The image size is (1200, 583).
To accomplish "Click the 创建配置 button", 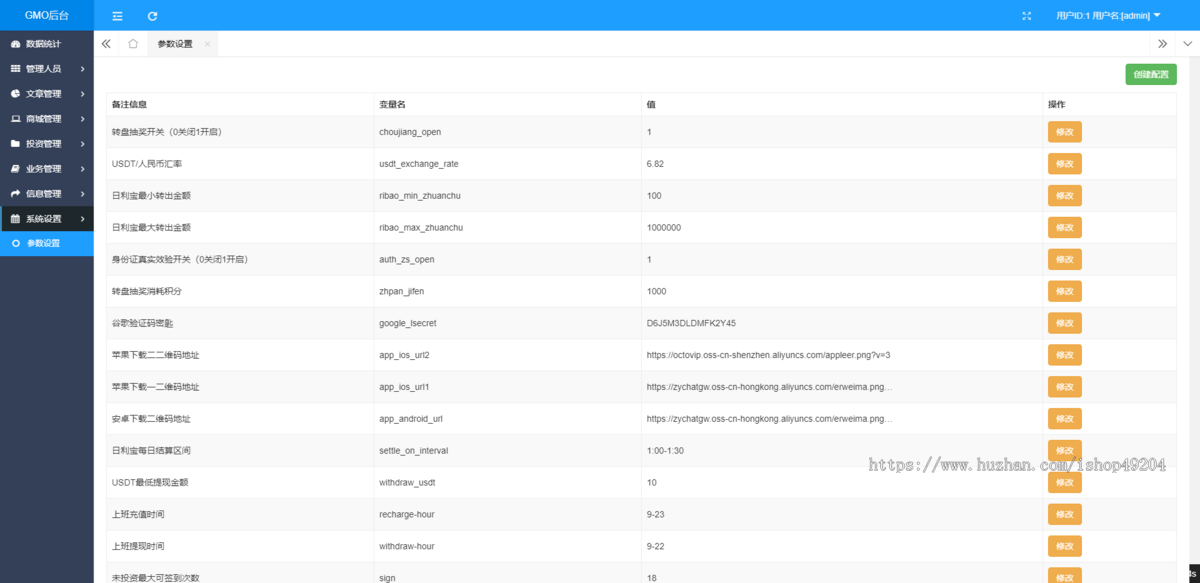I will pyautogui.click(x=1150, y=74).
